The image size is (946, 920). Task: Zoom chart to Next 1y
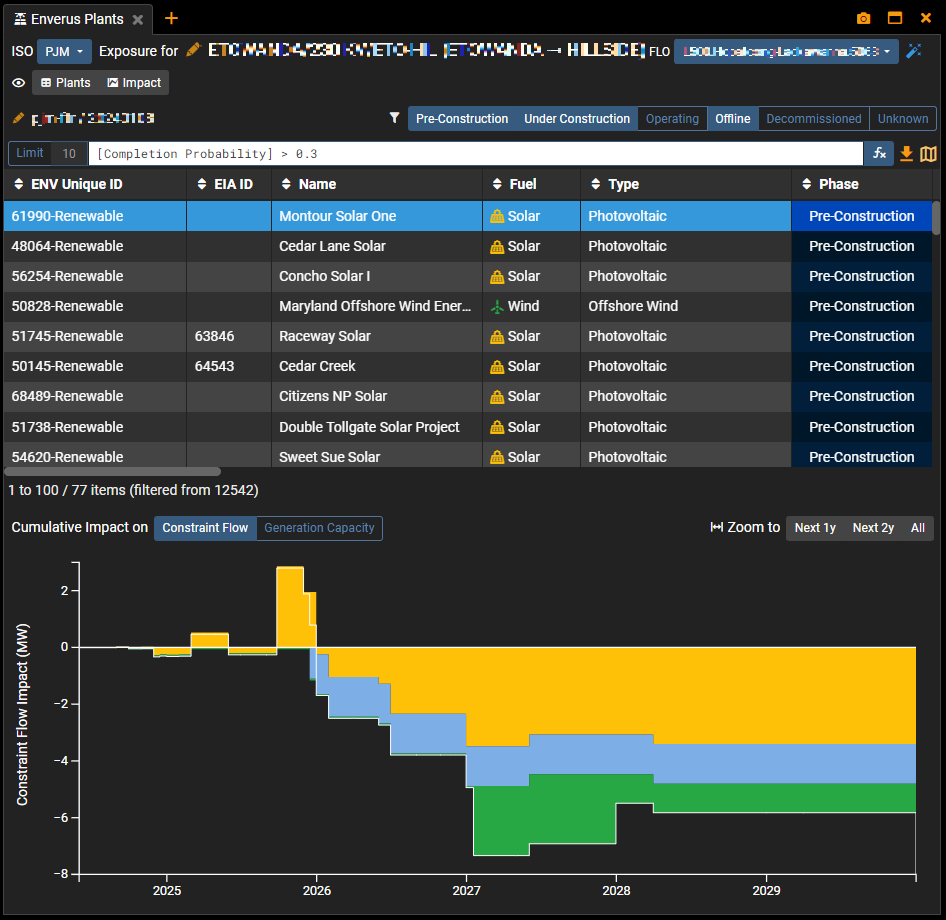point(815,528)
